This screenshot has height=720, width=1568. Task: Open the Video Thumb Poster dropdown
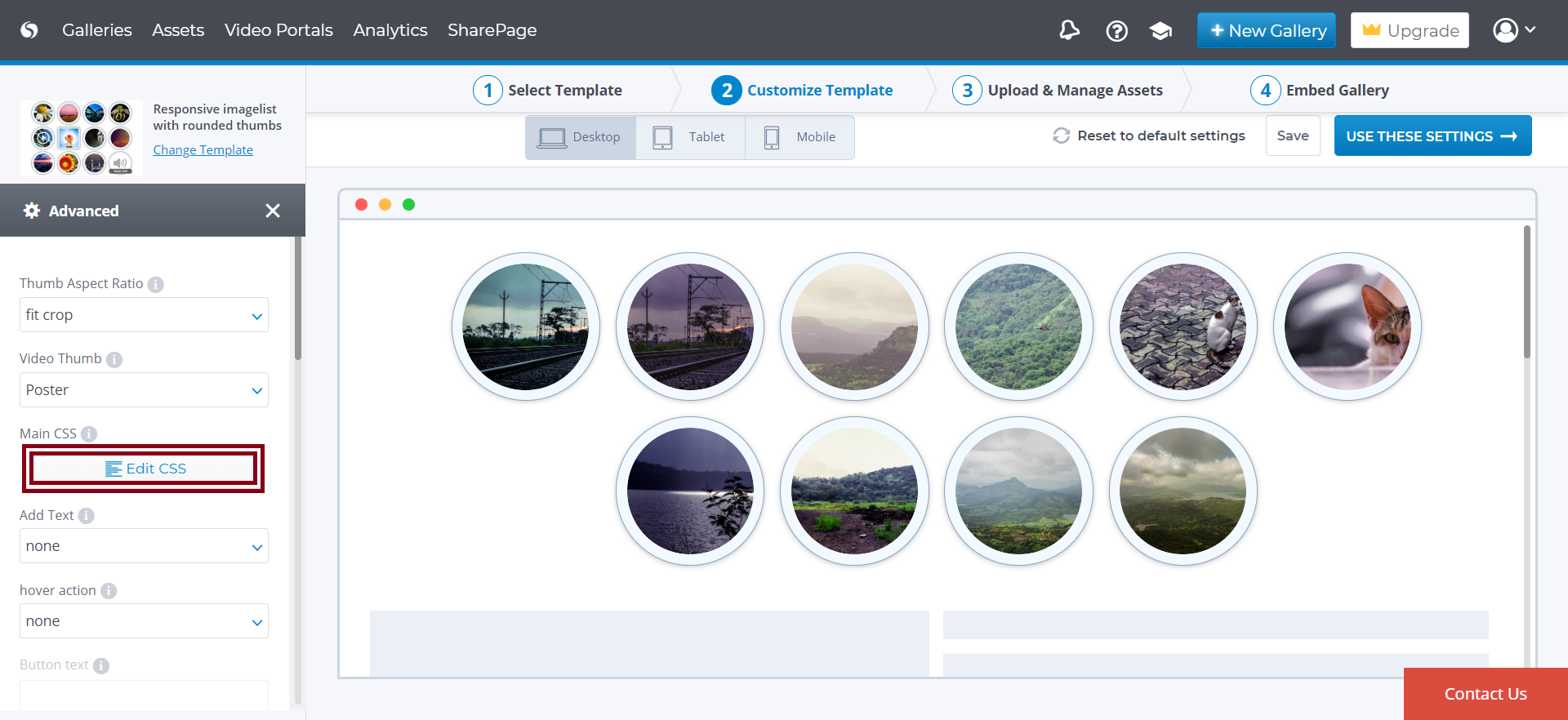click(144, 390)
